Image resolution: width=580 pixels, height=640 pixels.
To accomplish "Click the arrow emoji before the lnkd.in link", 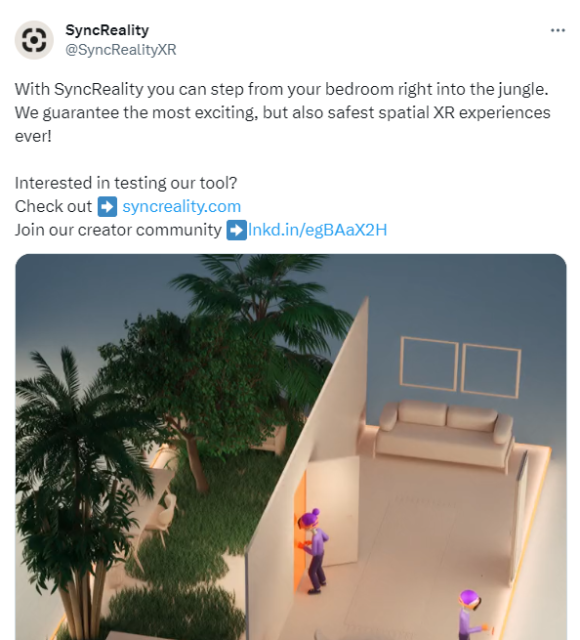I will 237,230.
